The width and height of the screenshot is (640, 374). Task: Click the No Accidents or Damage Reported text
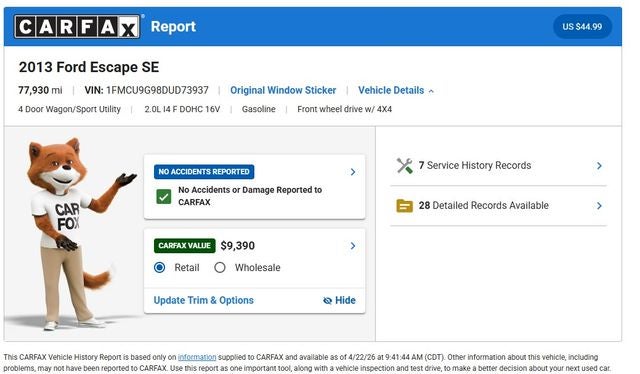250,196
